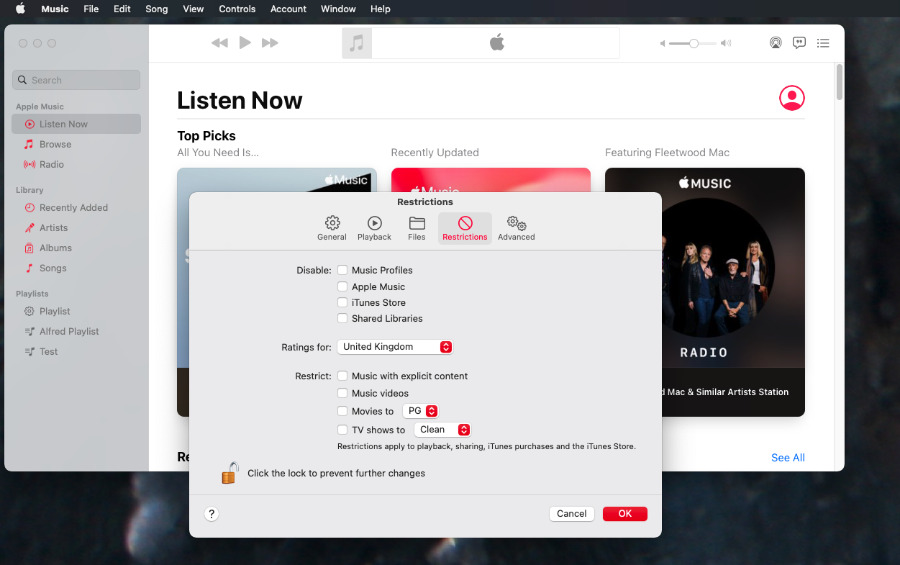Tick the TV shows to checkbox
Screen dimensions: 900x565
click(x=343, y=429)
